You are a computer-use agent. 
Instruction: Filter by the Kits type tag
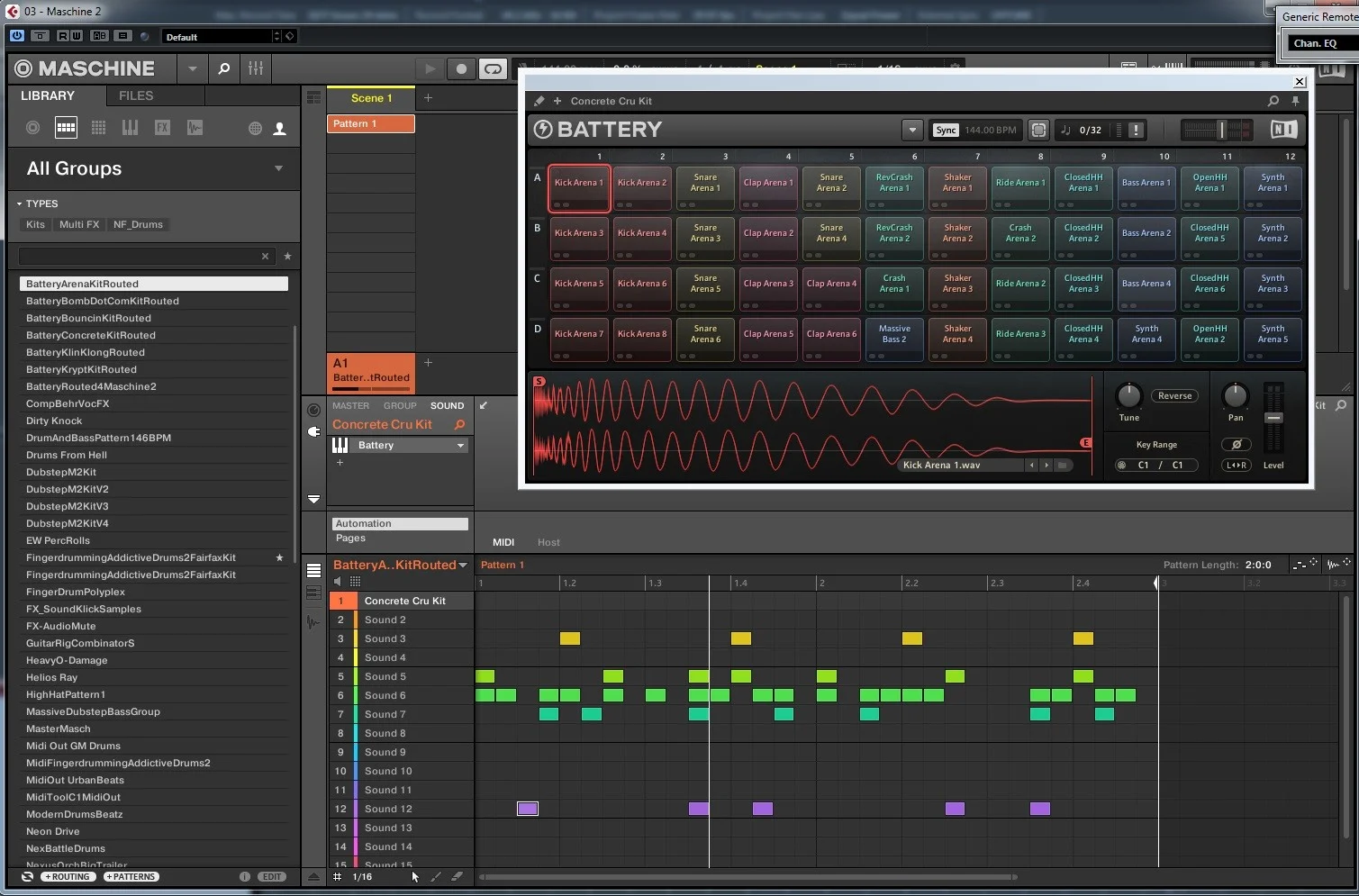35,225
